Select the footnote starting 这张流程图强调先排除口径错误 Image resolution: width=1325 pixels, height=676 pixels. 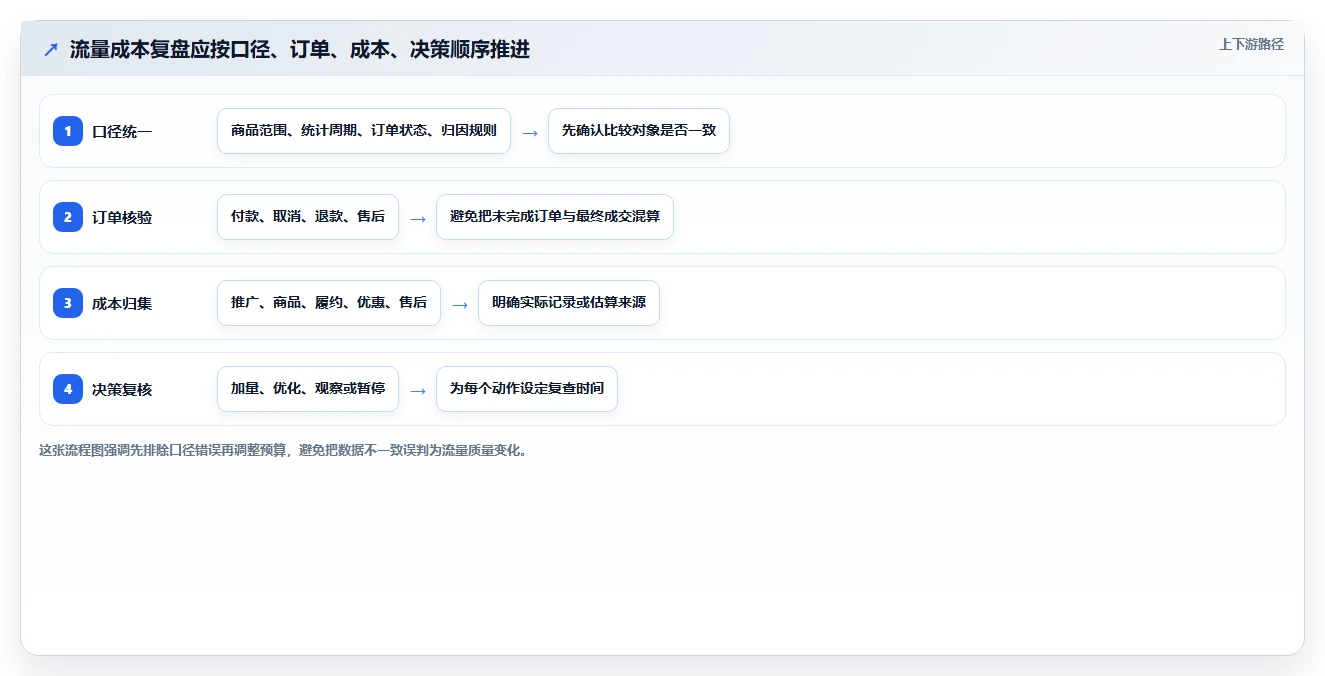pos(285,450)
